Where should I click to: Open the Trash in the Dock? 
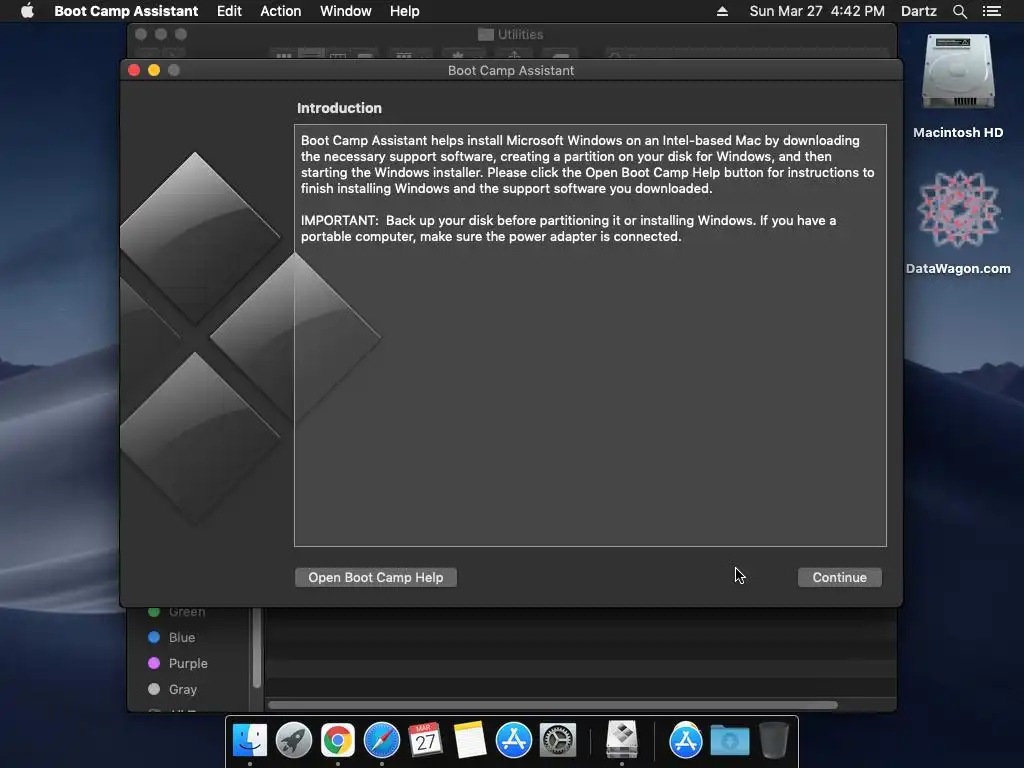tap(774, 740)
